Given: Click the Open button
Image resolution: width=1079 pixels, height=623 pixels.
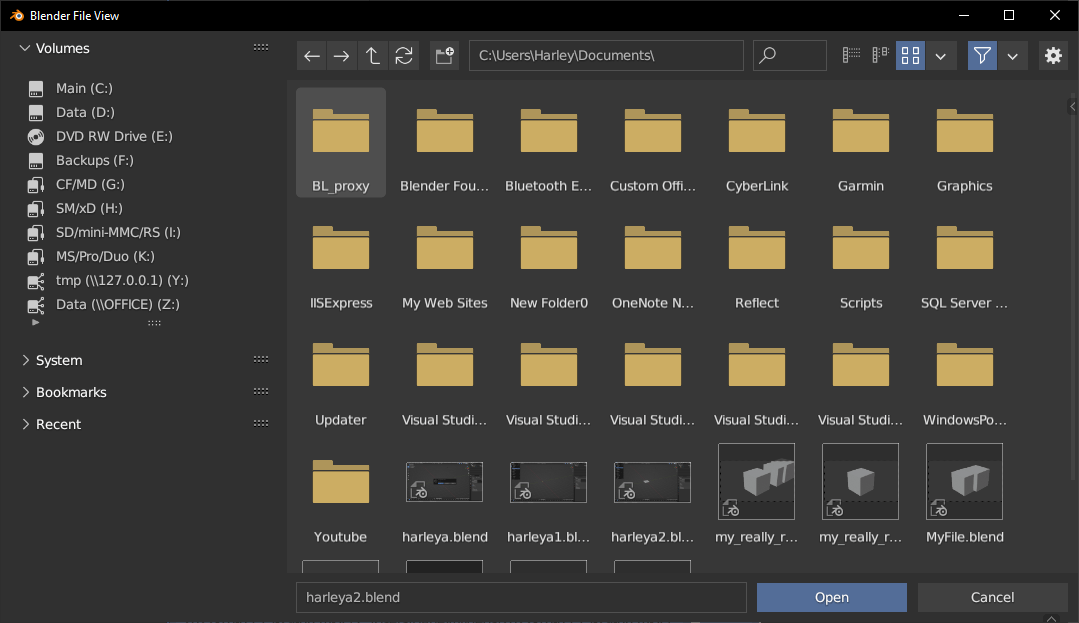Looking at the screenshot, I should (831, 597).
